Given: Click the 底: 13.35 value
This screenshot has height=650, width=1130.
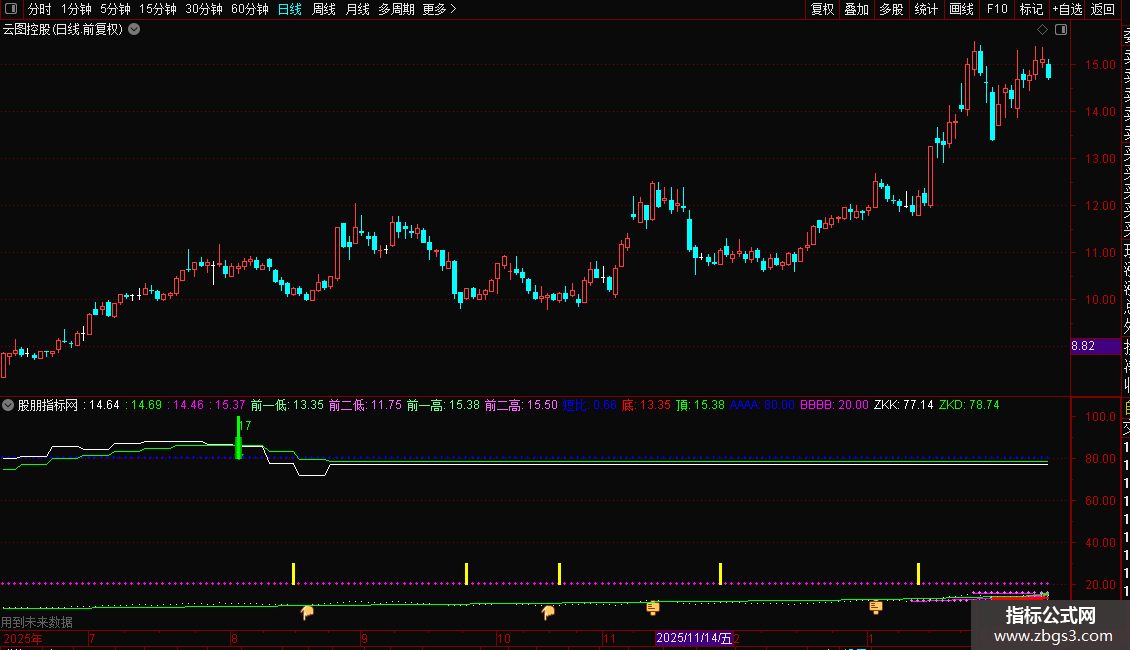Looking at the screenshot, I should click(646, 405).
